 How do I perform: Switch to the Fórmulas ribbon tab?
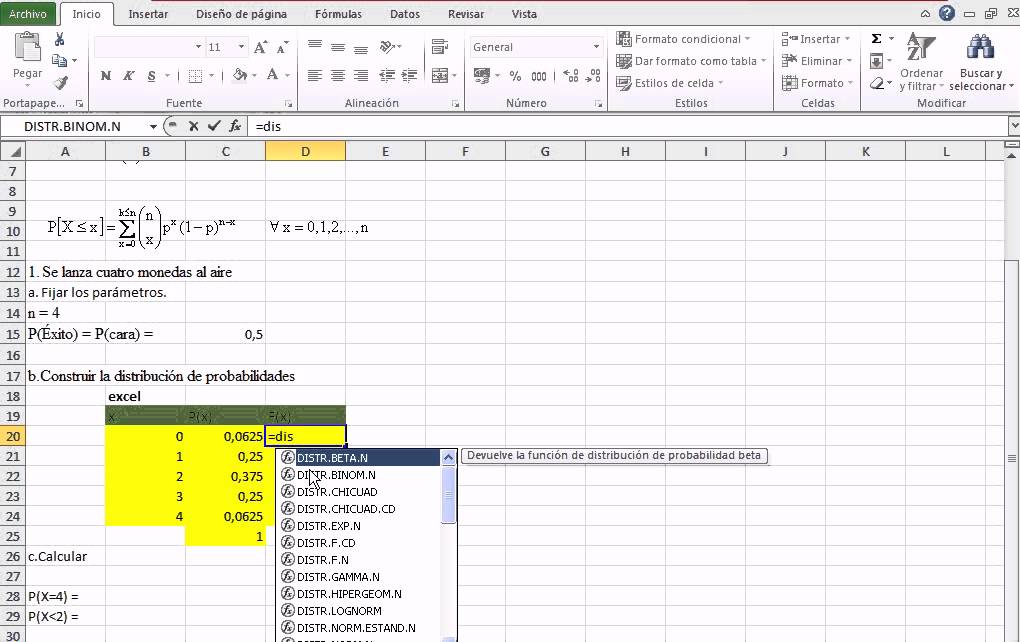click(x=338, y=14)
